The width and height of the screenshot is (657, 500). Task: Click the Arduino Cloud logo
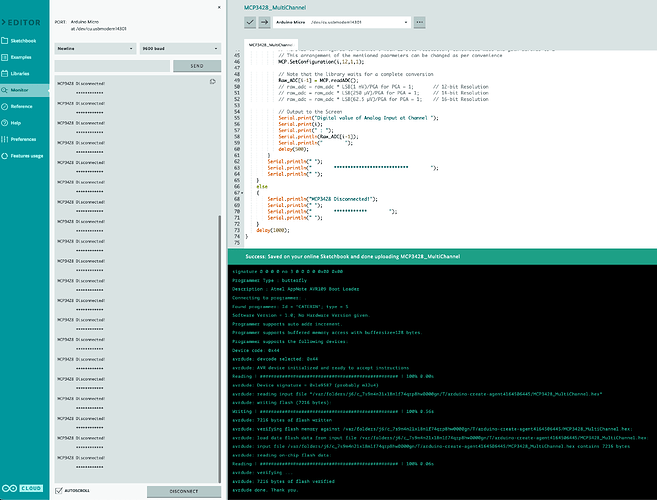[x=22, y=488]
